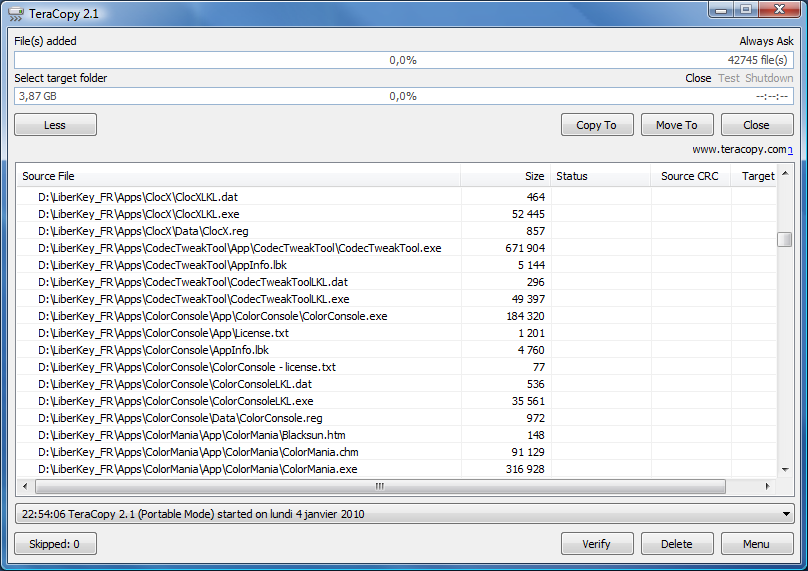The image size is (808, 571).
Task: Sort by Size column header
Action: [x=506, y=176]
